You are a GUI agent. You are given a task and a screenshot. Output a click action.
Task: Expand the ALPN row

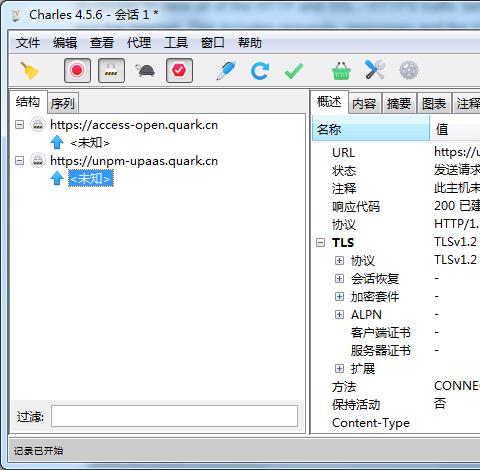point(339,314)
